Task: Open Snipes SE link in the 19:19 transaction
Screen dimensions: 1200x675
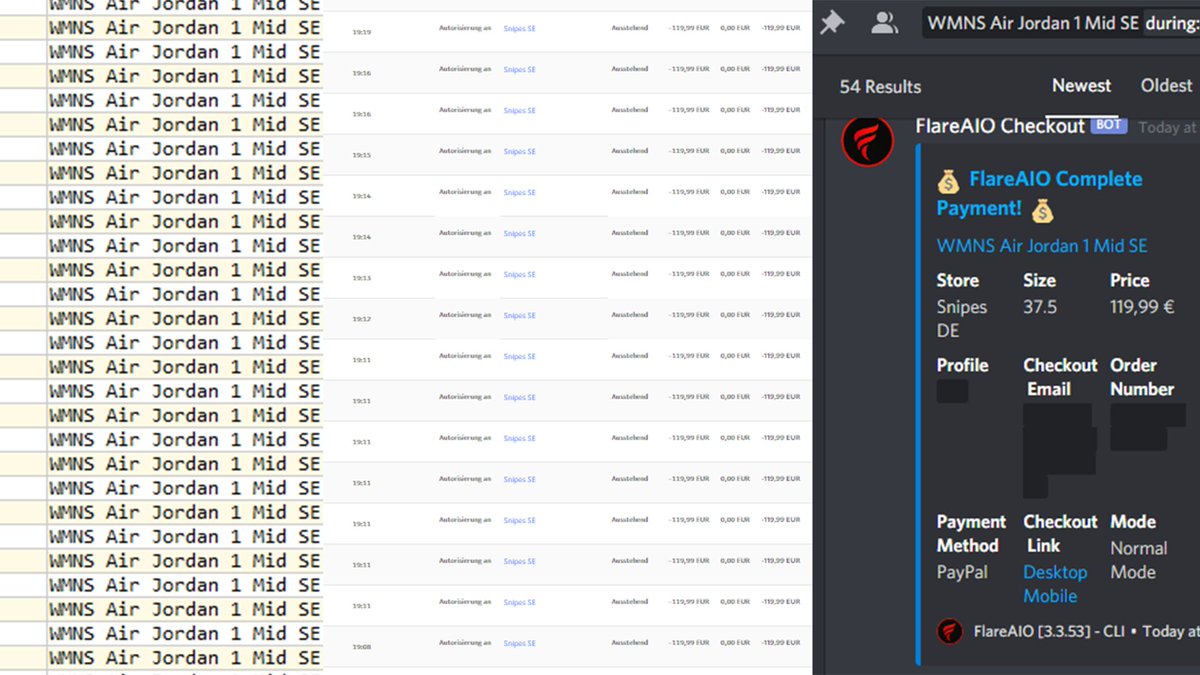Action: (x=519, y=29)
